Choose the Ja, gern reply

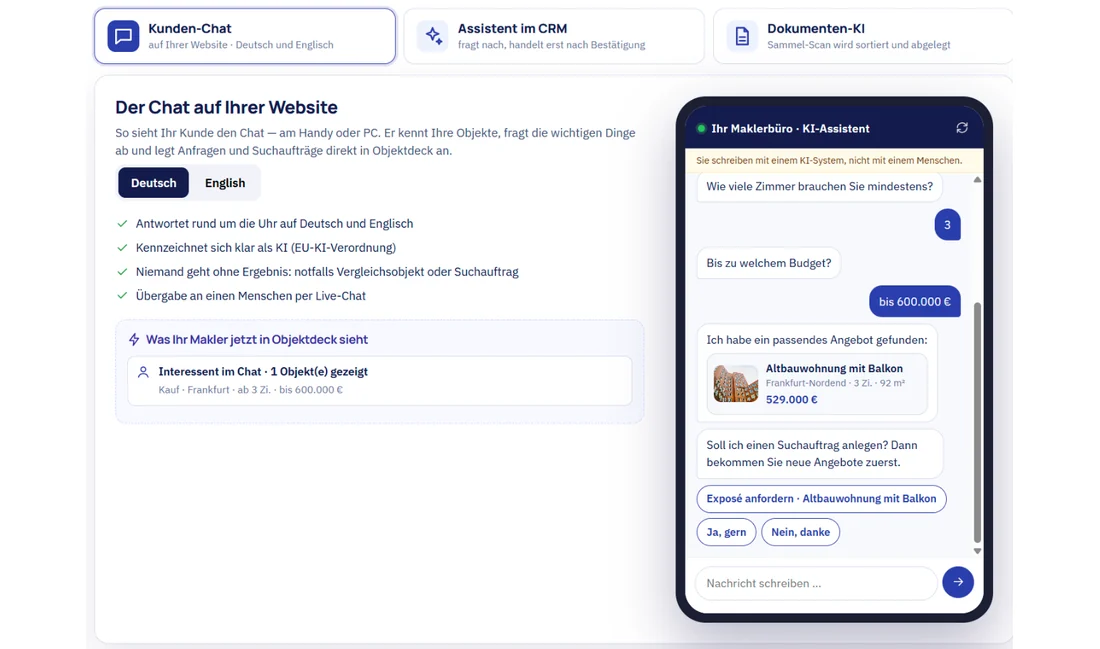point(726,532)
